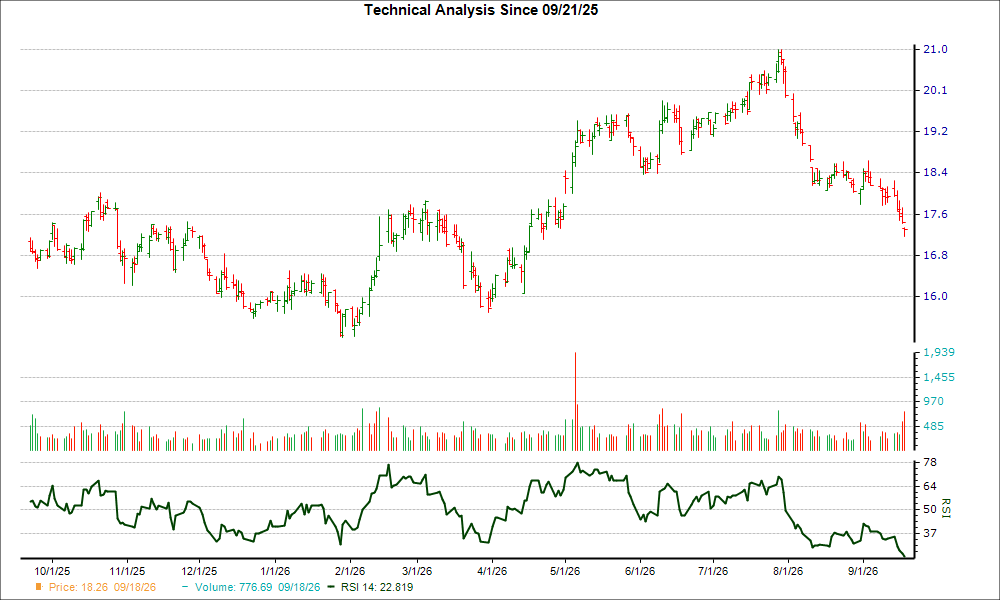The width and height of the screenshot is (1000, 600).
Task: Click the 16.0 price axis label
Action: coord(935,296)
